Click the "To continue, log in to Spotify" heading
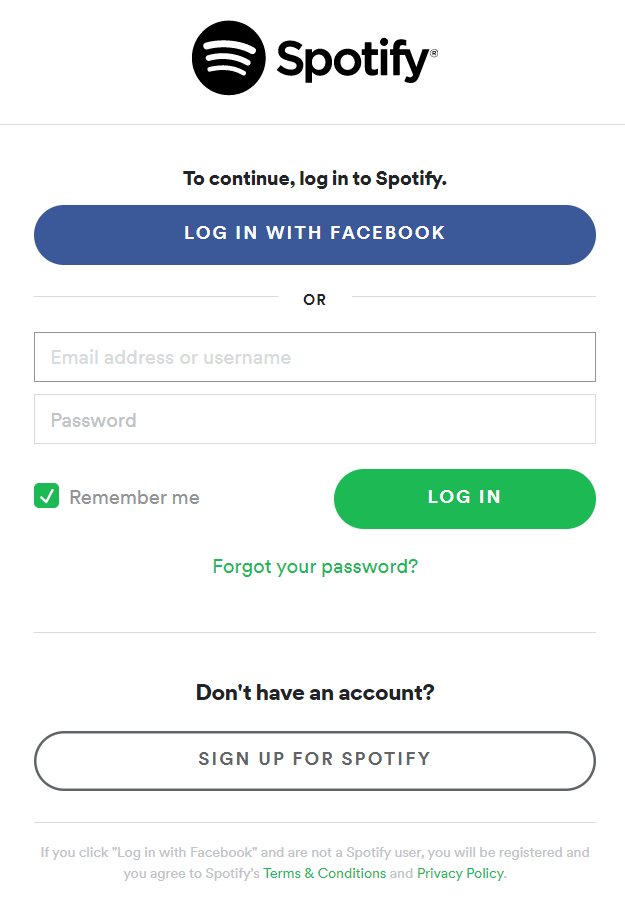The image size is (625, 915). click(315, 179)
